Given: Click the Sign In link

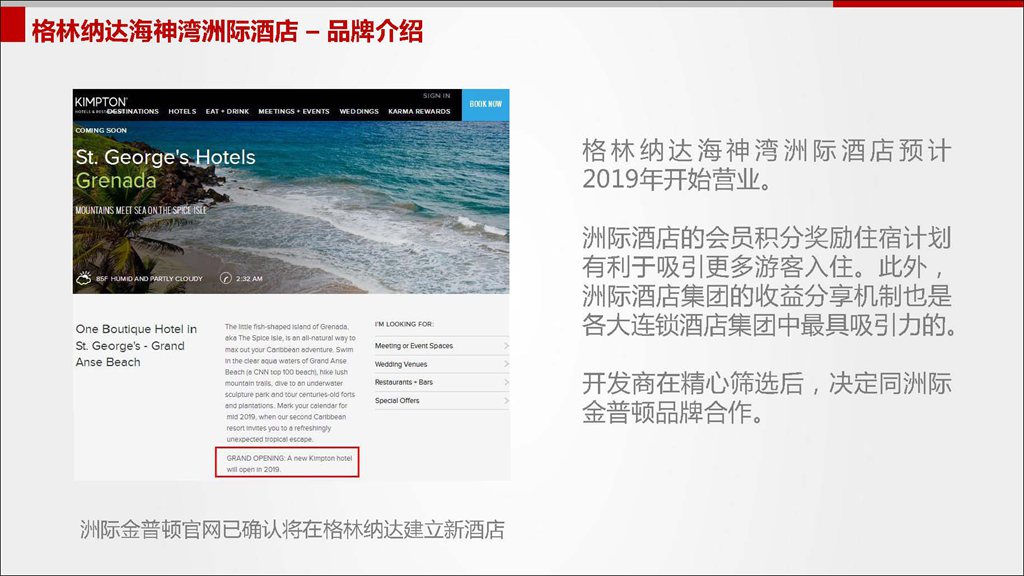Looking at the screenshot, I should click(436, 96).
